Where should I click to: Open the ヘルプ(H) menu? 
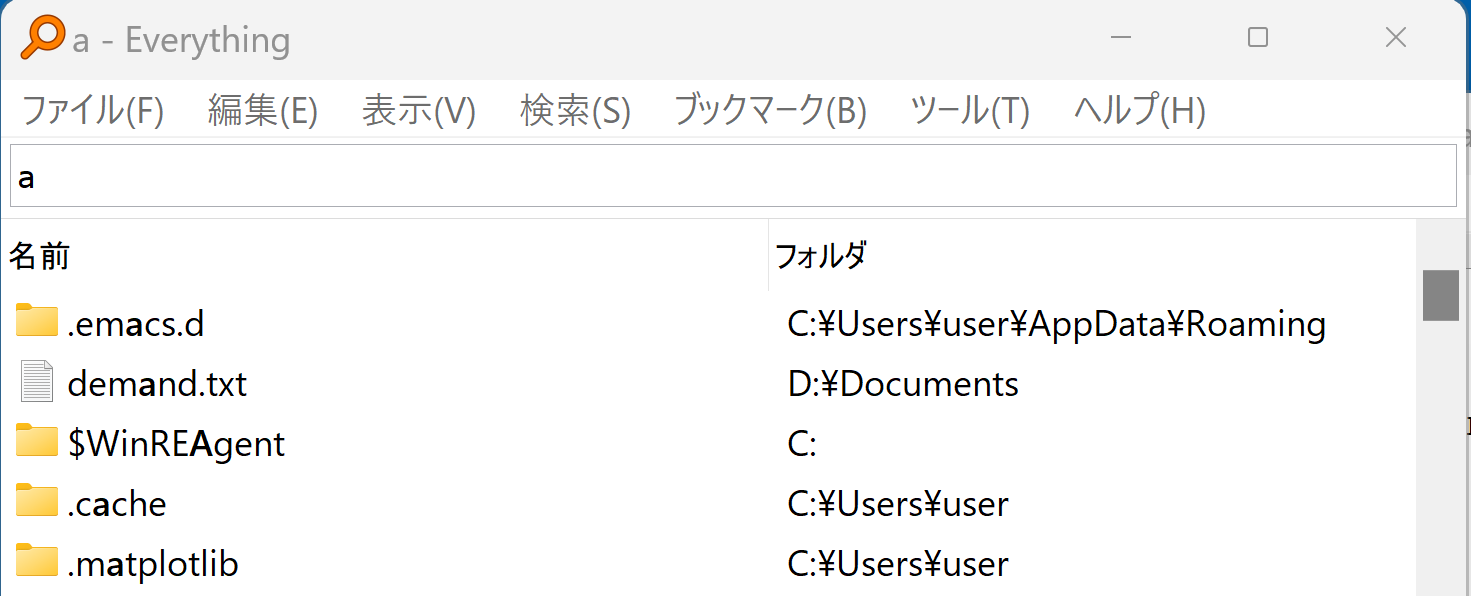click(x=1139, y=110)
